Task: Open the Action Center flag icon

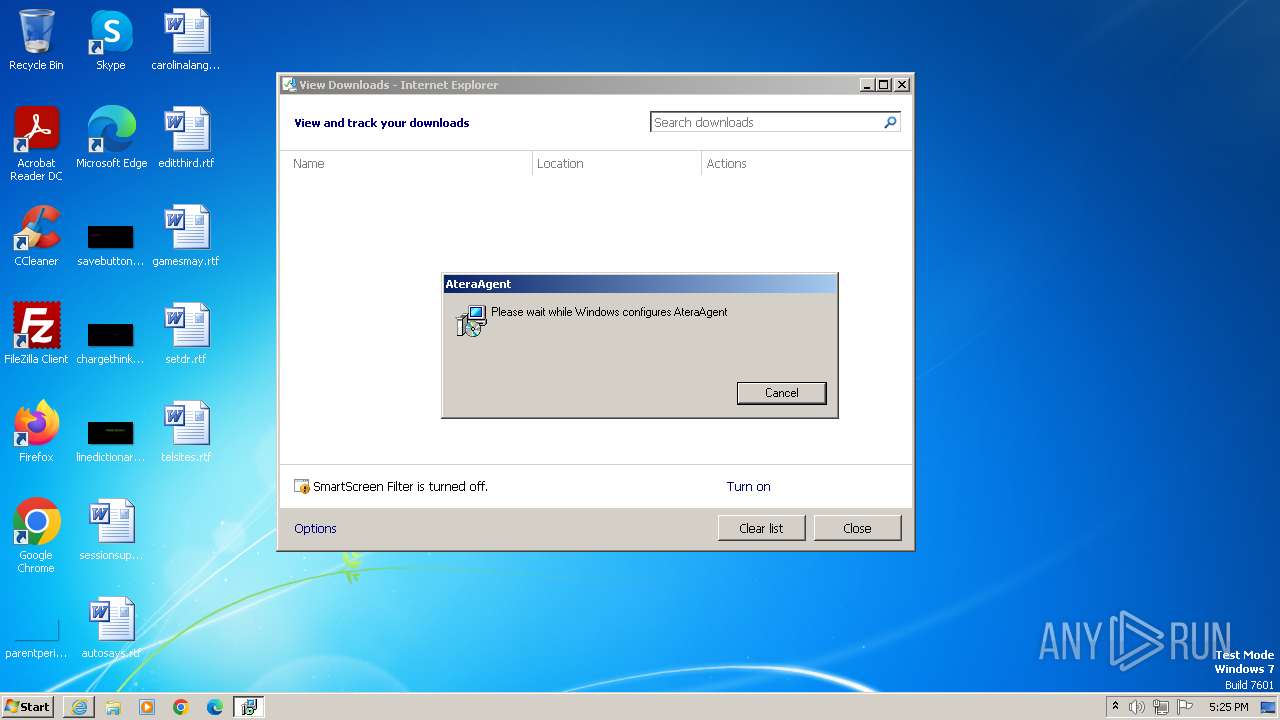Action: click(x=1185, y=707)
